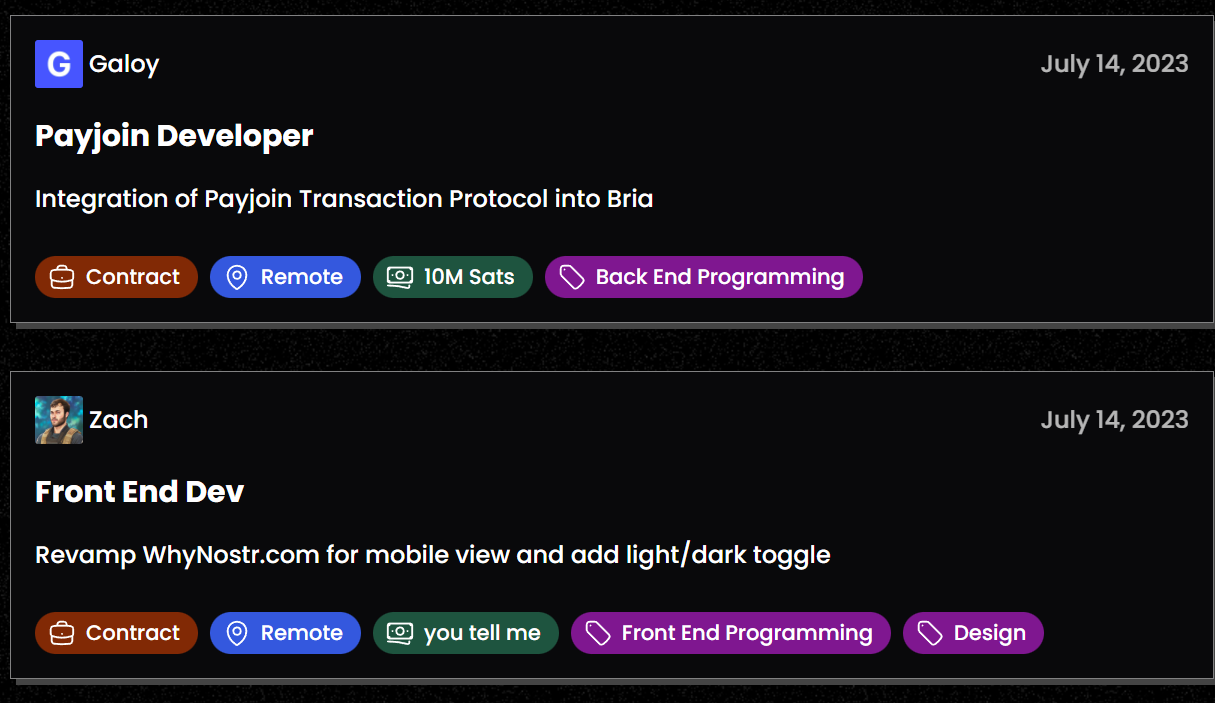The height and width of the screenshot is (703, 1215).
Task: Click the tag icon beside Design
Action: [x=930, y=633]
